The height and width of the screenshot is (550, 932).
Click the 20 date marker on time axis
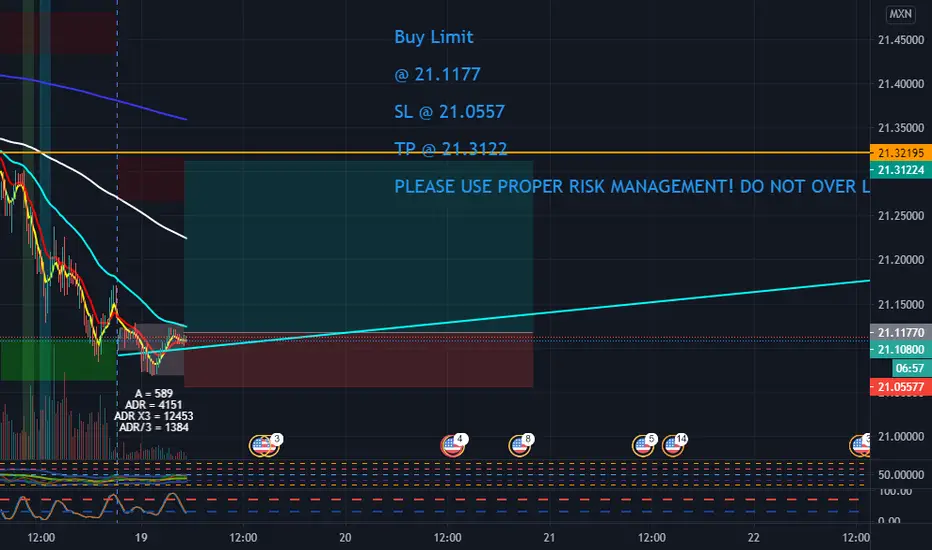point(345,538)
